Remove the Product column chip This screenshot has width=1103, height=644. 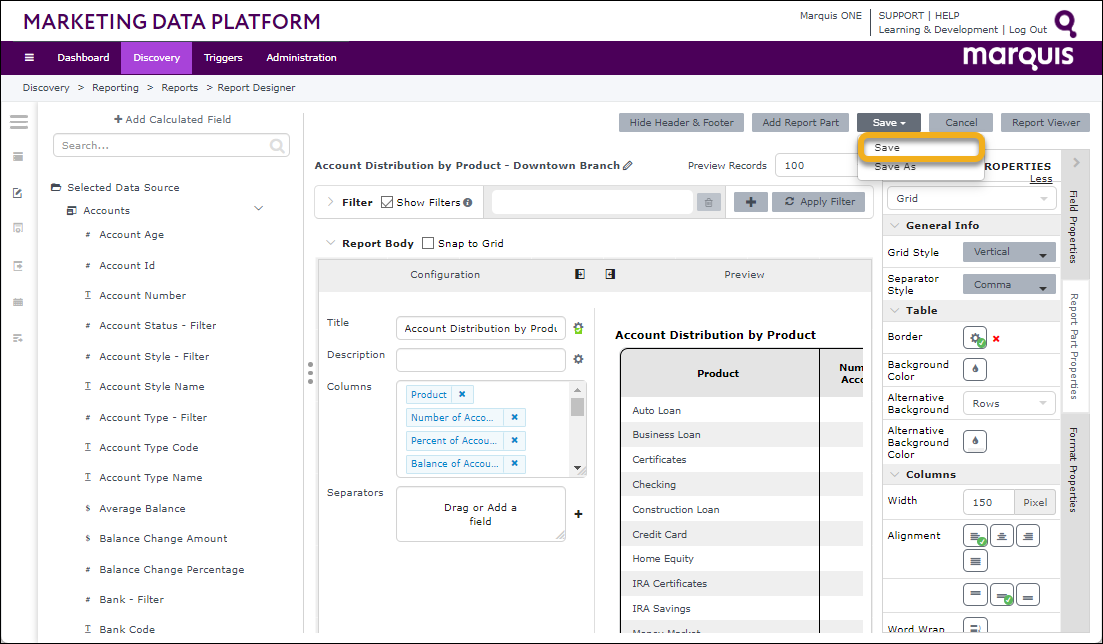[x=462, y=395]
